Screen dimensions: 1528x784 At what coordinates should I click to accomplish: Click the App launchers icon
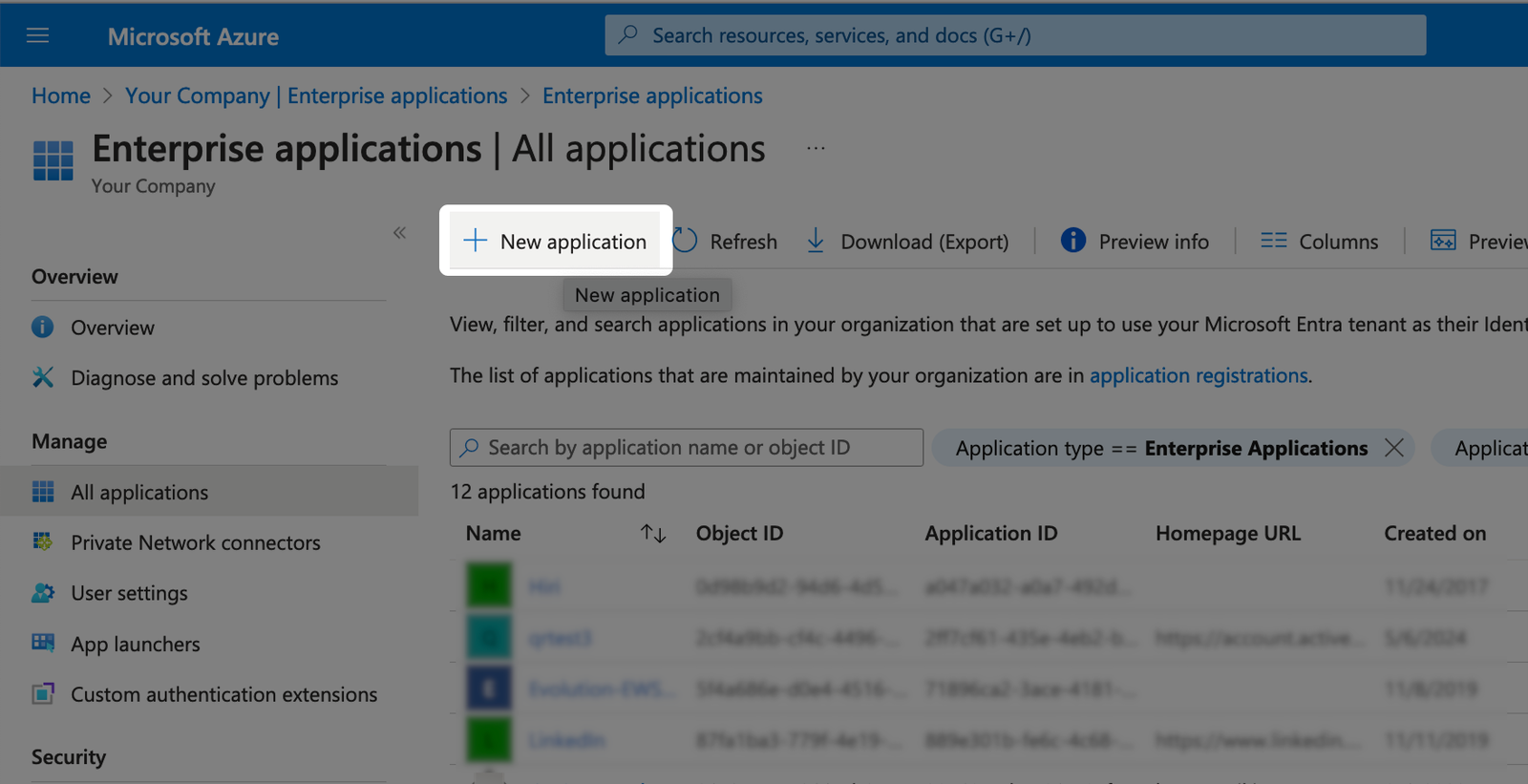click(x=43, y=643)
